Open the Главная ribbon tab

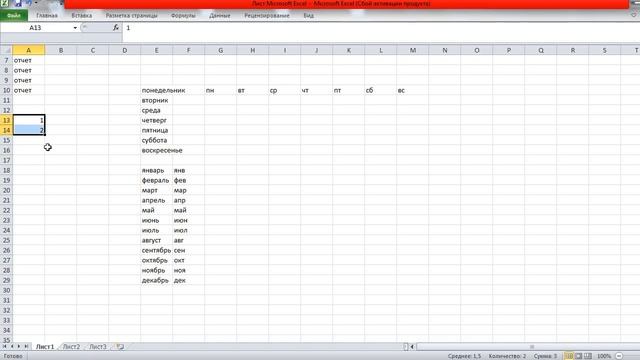(47, 16)
